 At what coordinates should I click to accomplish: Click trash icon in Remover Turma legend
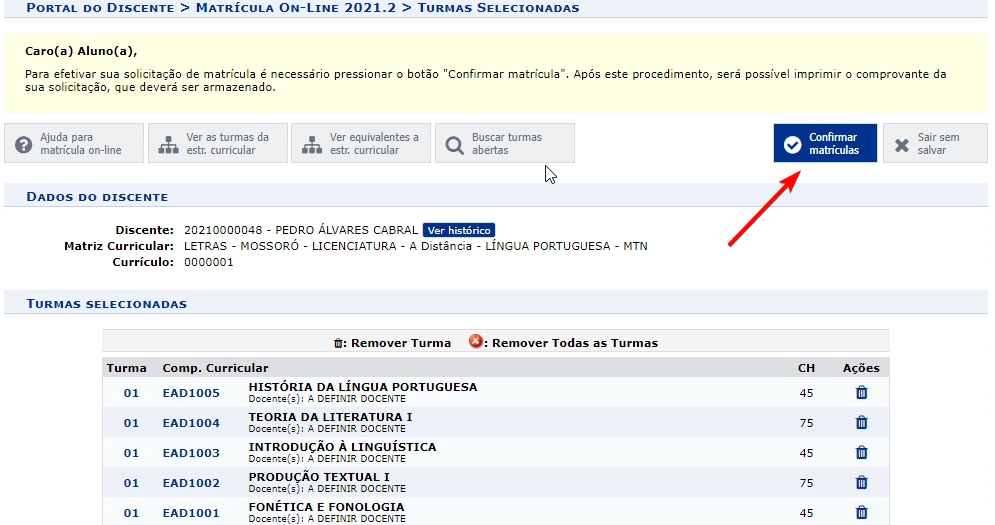pyautogui.click(x=338, y=343)
